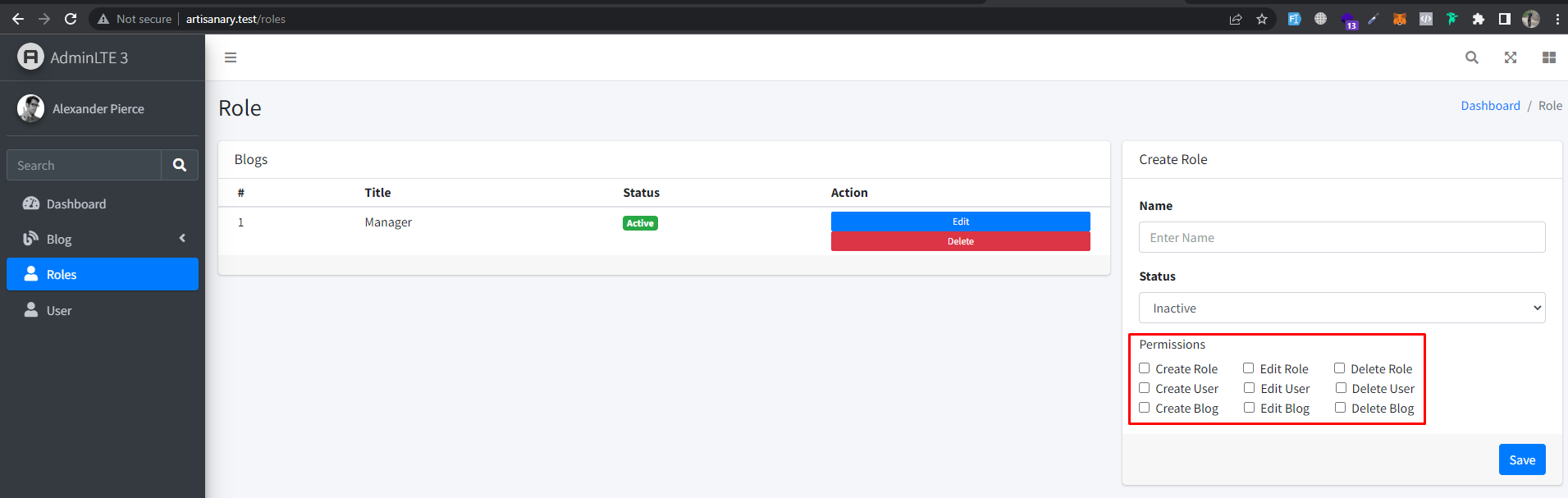Toggle sidebar with the hamburger icon
This screenshot has height=498, width=1568.
coord(231,57)
